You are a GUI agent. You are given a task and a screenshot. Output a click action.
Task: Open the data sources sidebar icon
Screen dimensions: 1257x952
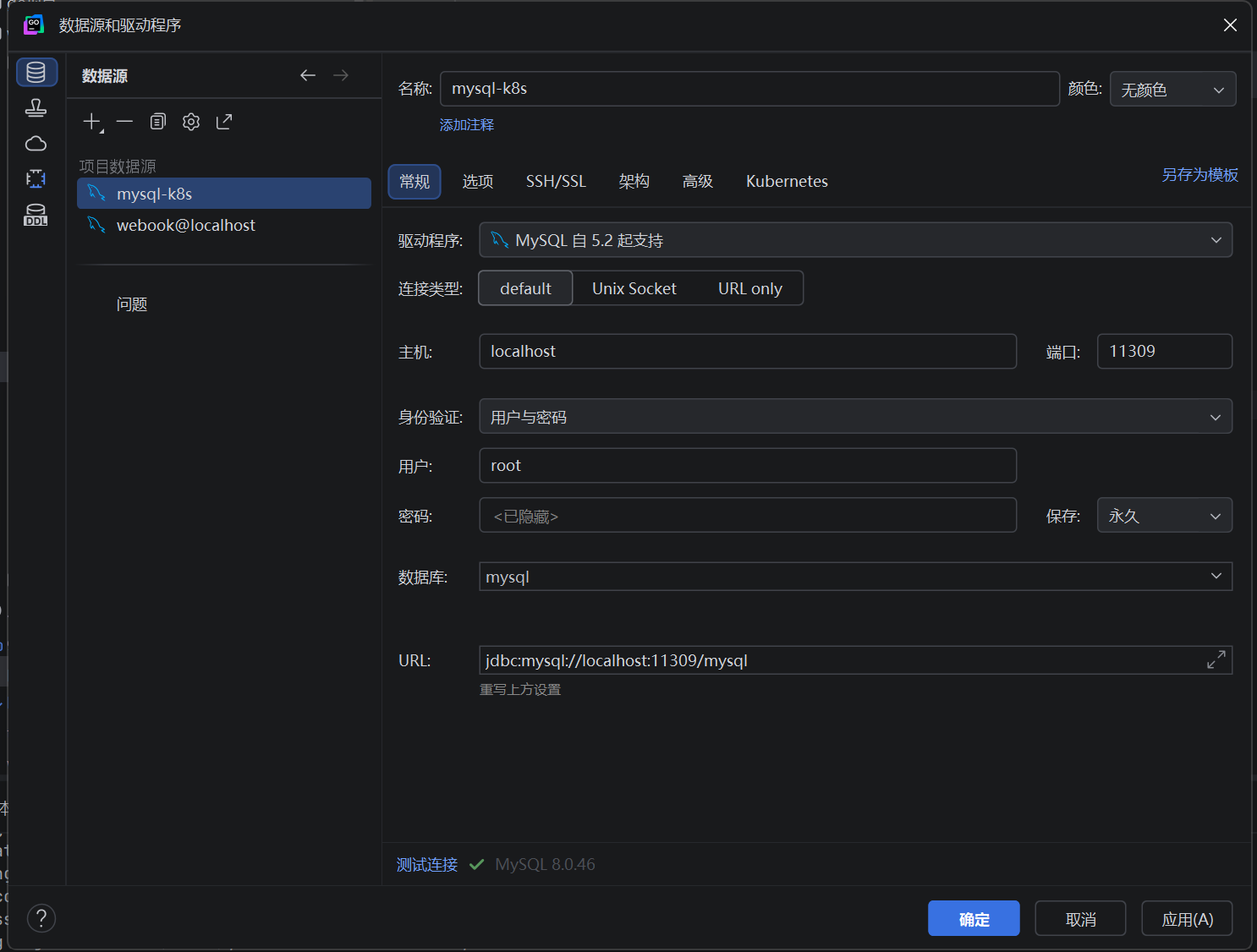pyautogui.click(x=36, y=73)
